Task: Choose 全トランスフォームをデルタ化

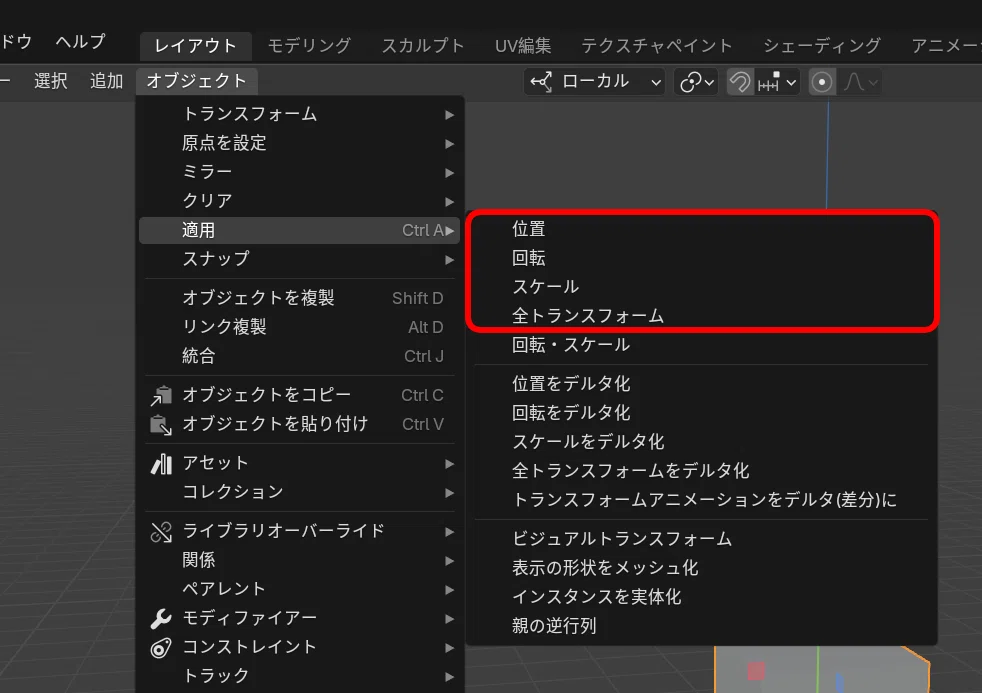Action: coord(701,471)
